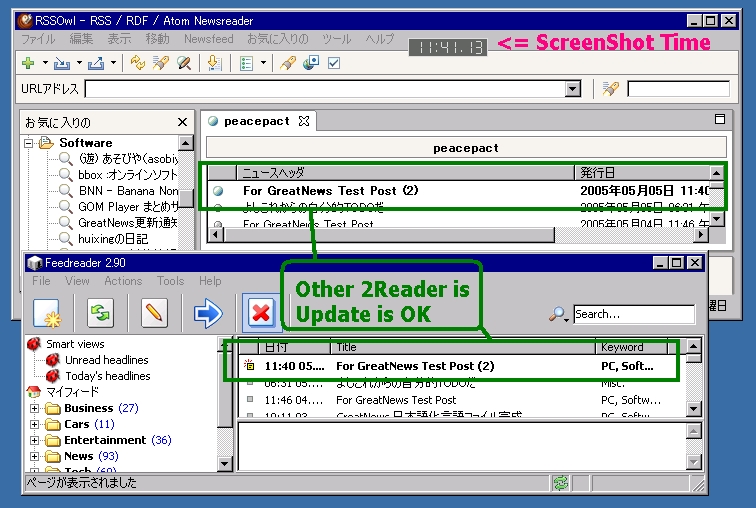
Task: Click the Search... field in Feedreader
Action: pos(634,314)
